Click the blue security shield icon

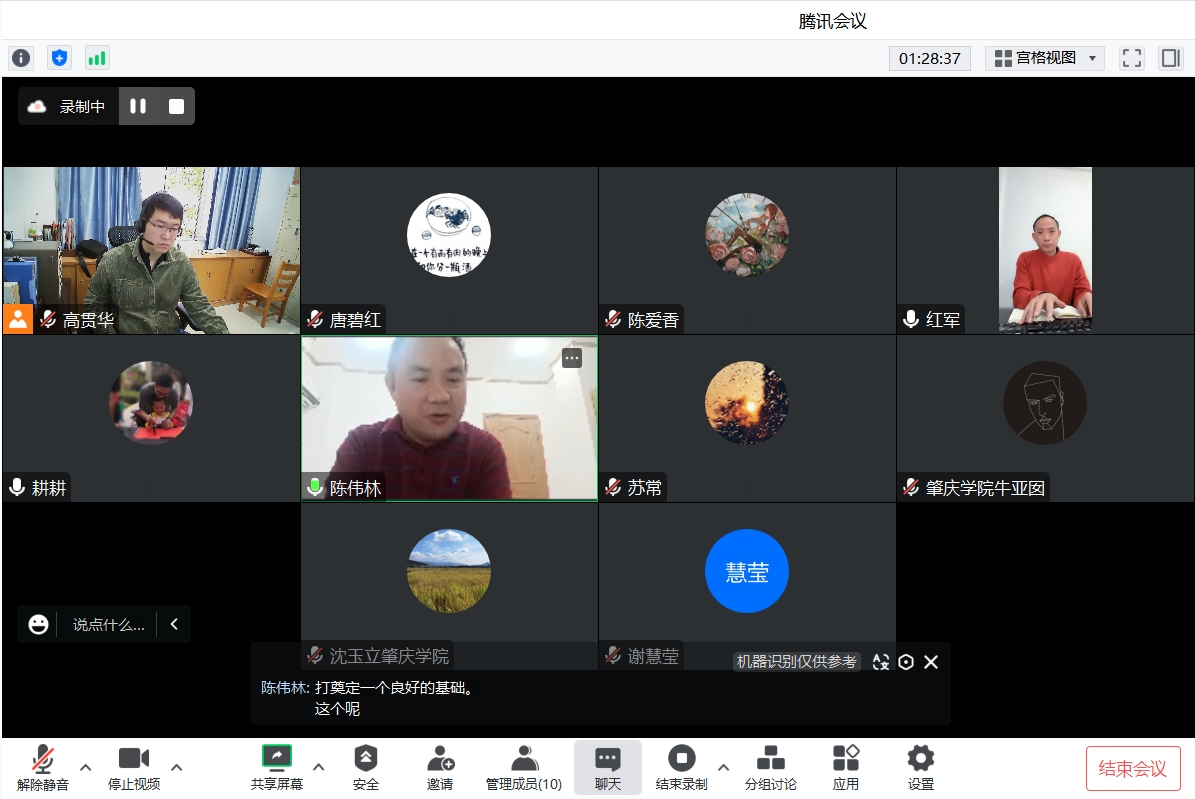pos(59,58)
